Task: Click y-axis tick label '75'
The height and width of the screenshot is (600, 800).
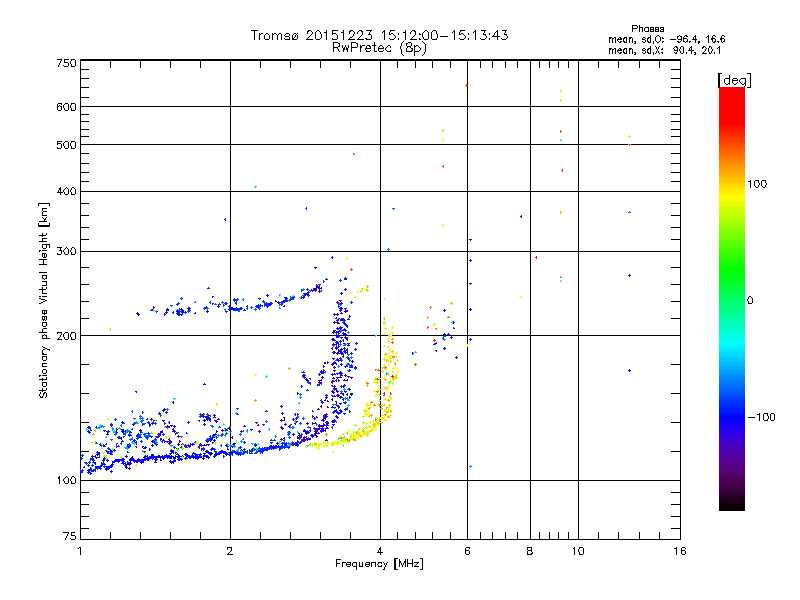Action: (x=70, y=536)
